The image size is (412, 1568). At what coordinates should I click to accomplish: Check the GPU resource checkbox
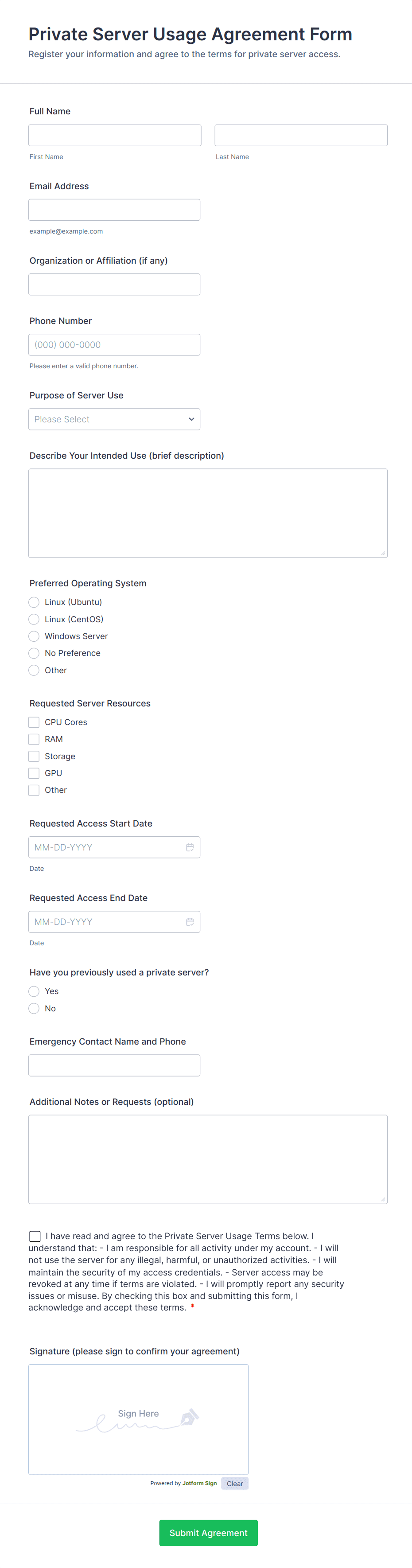(34, 773)
